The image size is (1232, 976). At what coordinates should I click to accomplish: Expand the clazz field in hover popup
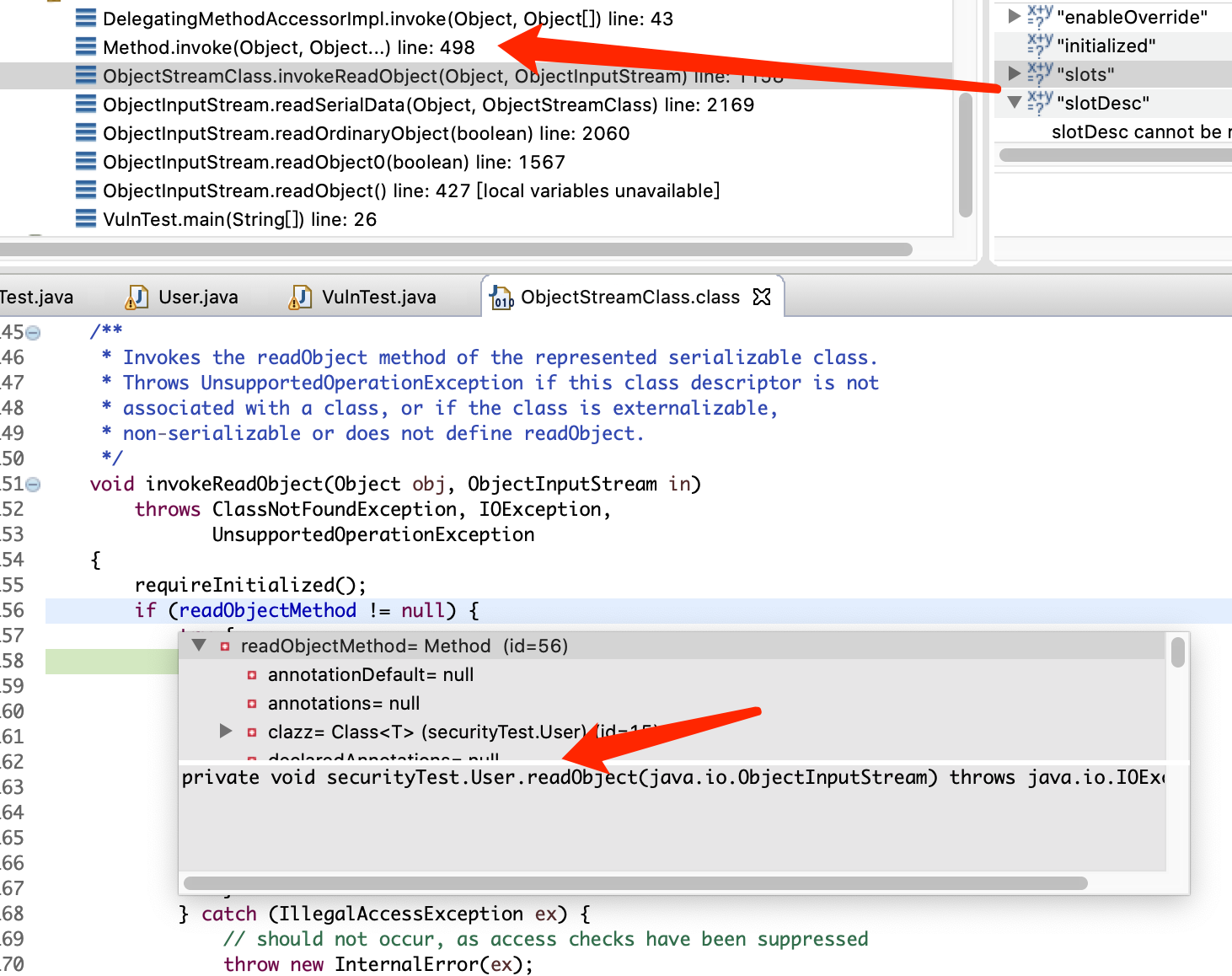coord(225,731)
